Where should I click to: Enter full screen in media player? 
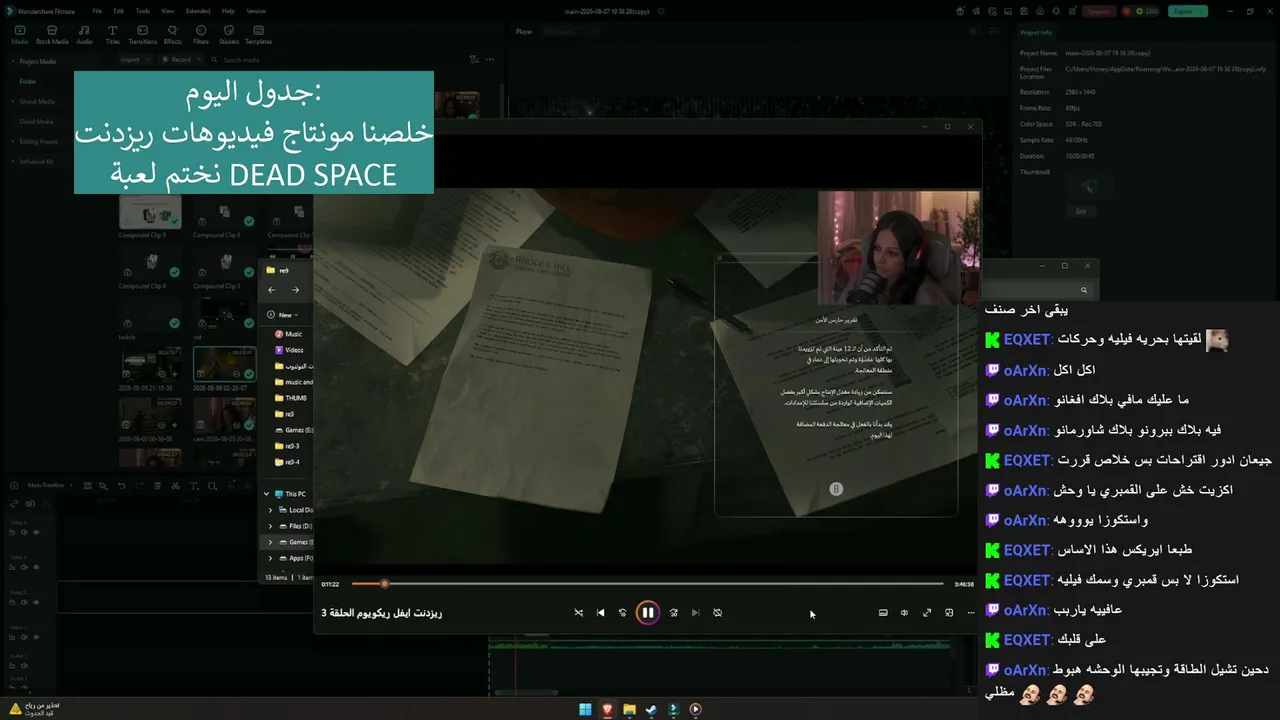click(x=927, y=613)
